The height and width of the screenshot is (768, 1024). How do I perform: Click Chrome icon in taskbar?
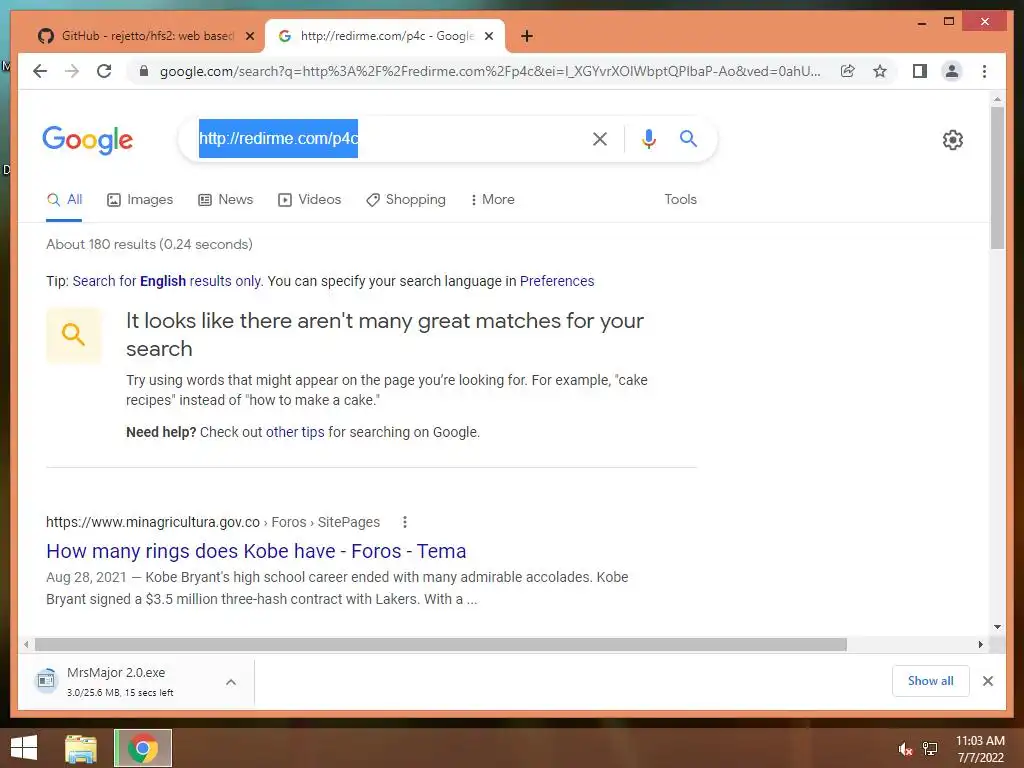tap(143, 748)
